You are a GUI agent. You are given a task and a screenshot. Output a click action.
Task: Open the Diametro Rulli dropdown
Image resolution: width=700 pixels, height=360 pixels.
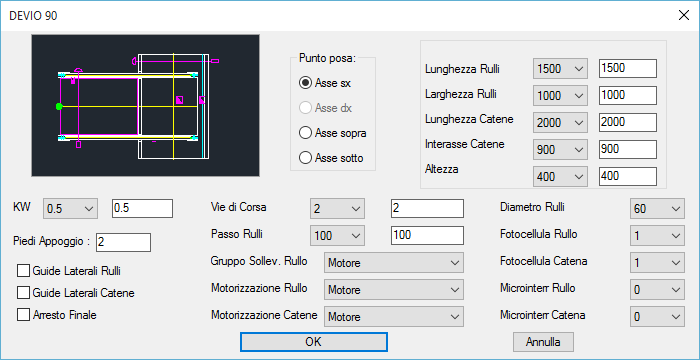657,209
